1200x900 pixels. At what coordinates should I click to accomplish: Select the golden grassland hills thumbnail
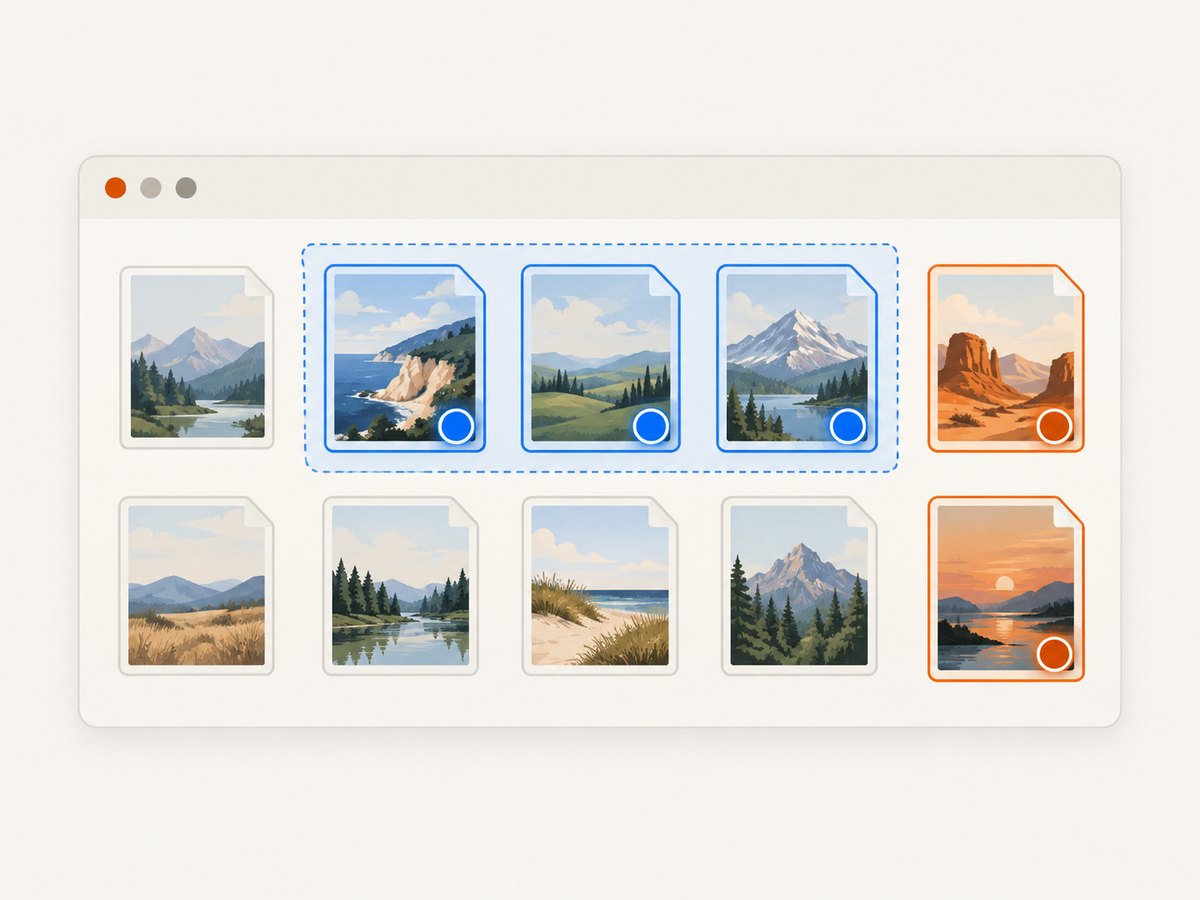click(x=197, y=586)
